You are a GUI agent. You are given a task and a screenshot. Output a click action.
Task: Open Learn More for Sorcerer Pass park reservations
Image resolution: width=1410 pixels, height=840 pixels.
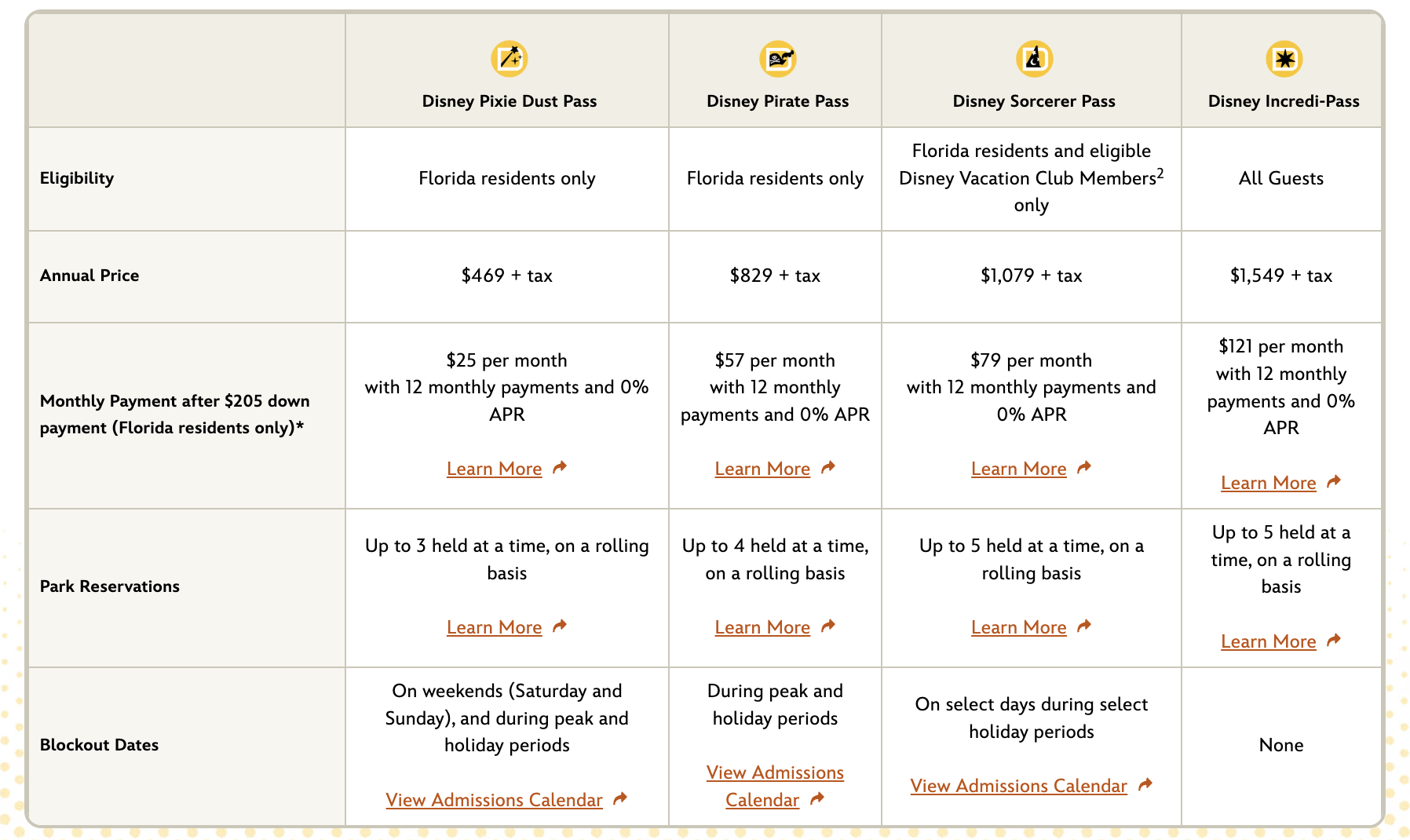point(1018,627)
